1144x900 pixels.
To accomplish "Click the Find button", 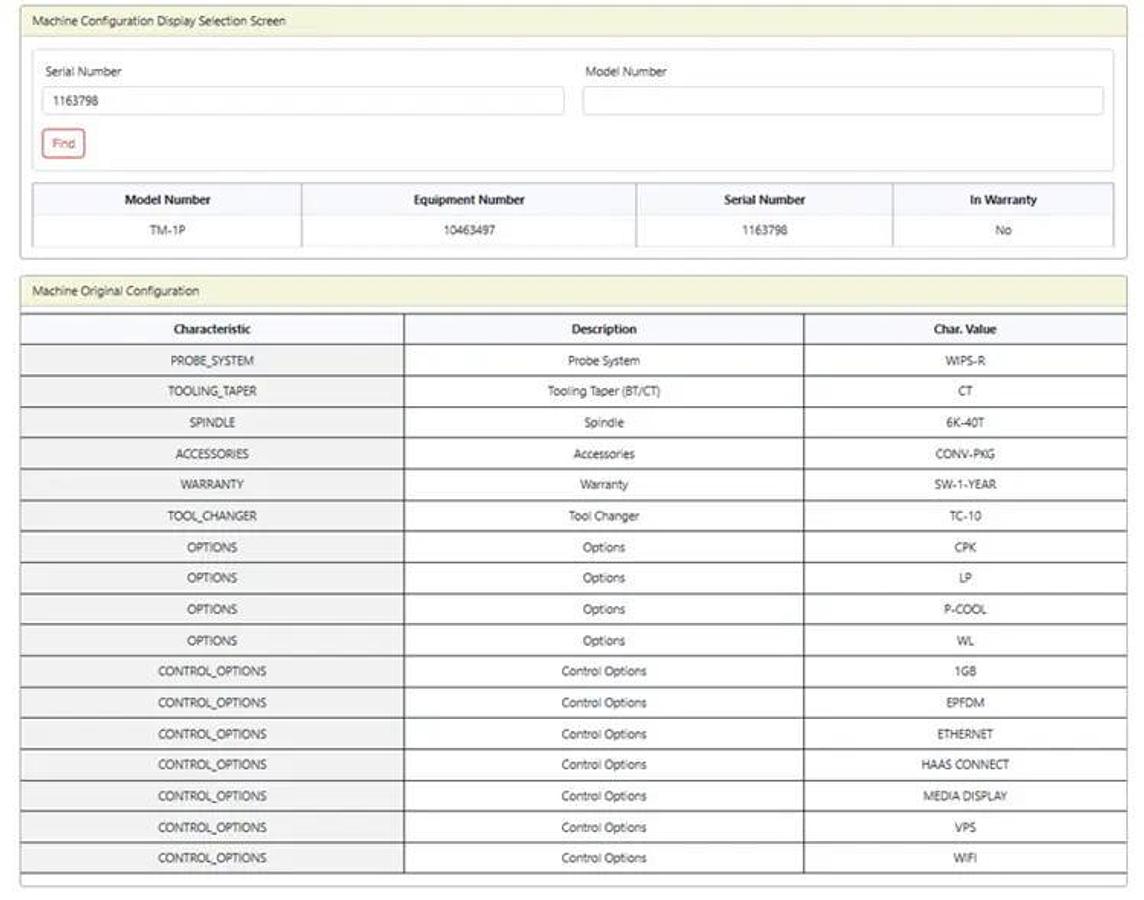I will 64,144.
